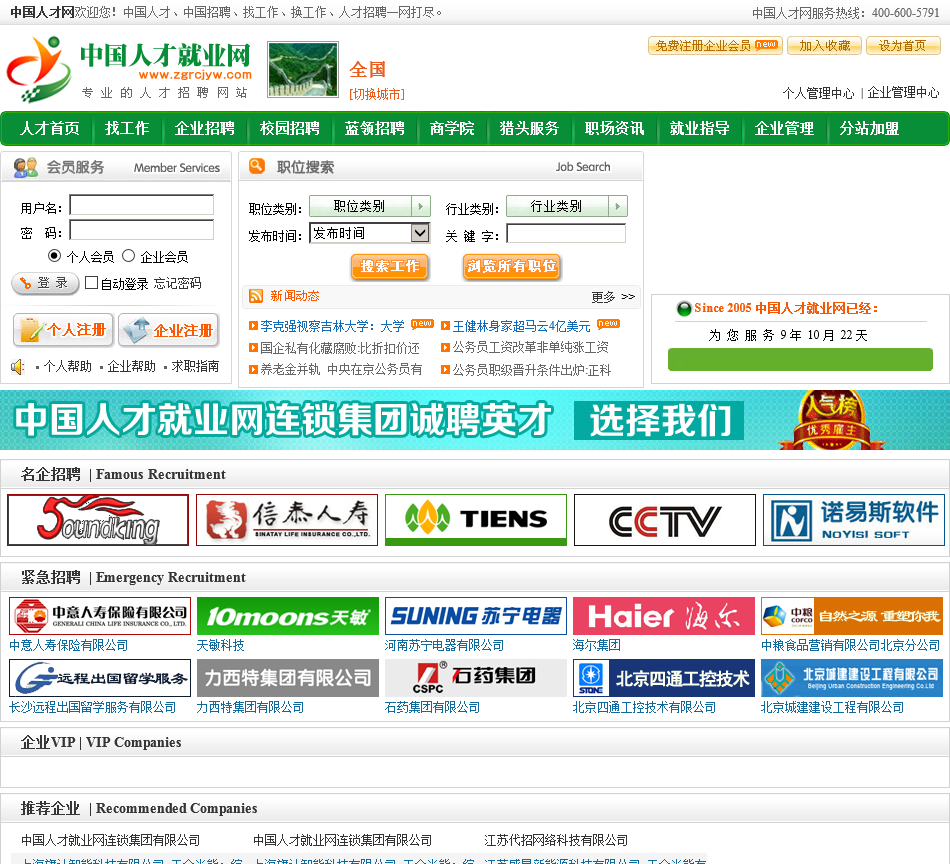Open the 分站加盟 nav item
Image resolution: width=950 pixels, height=864 pixels.
(x=869, y=128)
